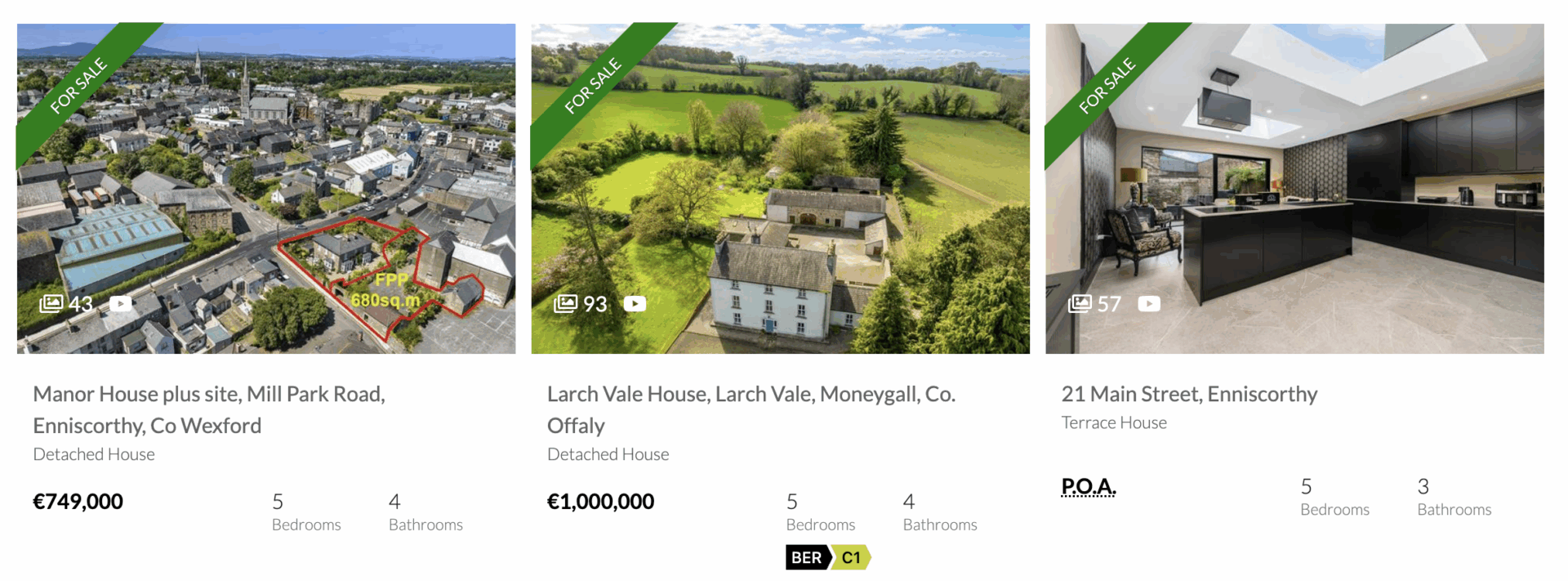Screen dimensions: 1568x581
Task: Click the €1,000,000 price on Larch Vale
Action: pyautogui.click(x=601, y=502)
